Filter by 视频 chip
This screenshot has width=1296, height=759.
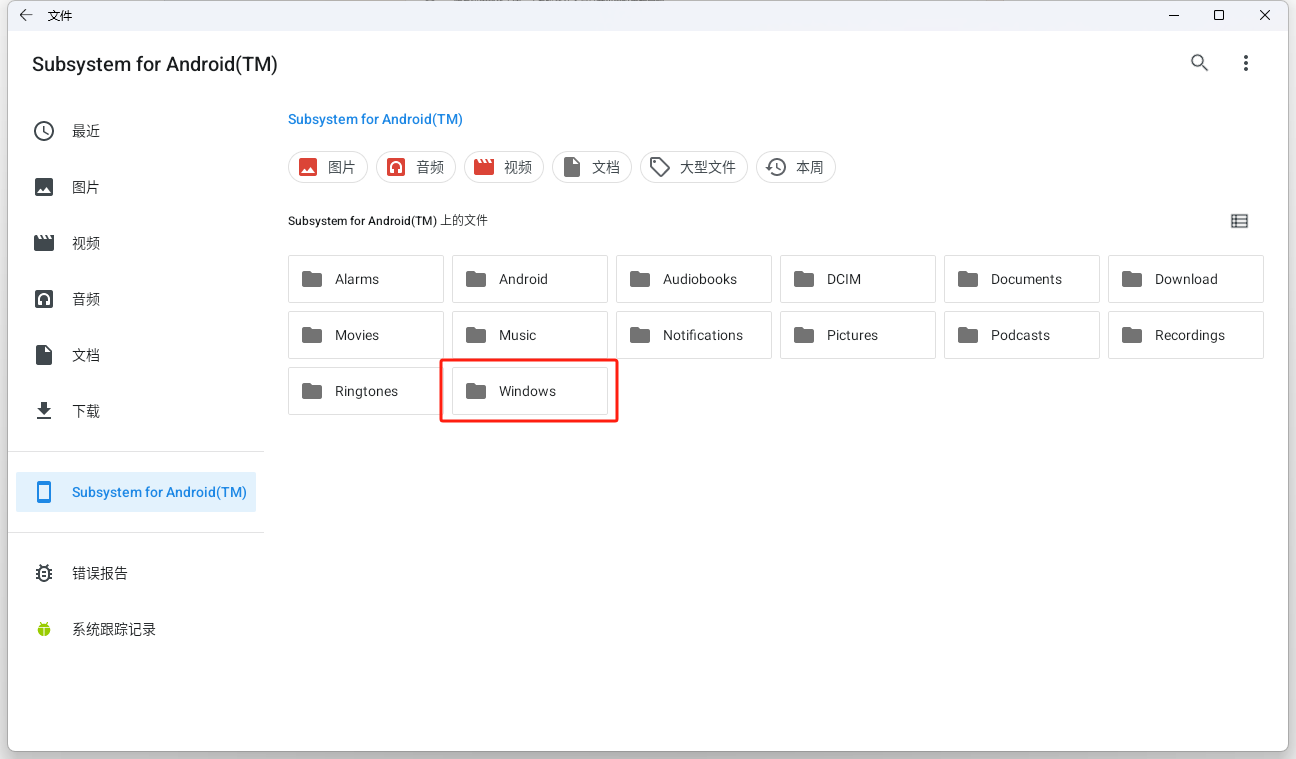click(504, 167)
